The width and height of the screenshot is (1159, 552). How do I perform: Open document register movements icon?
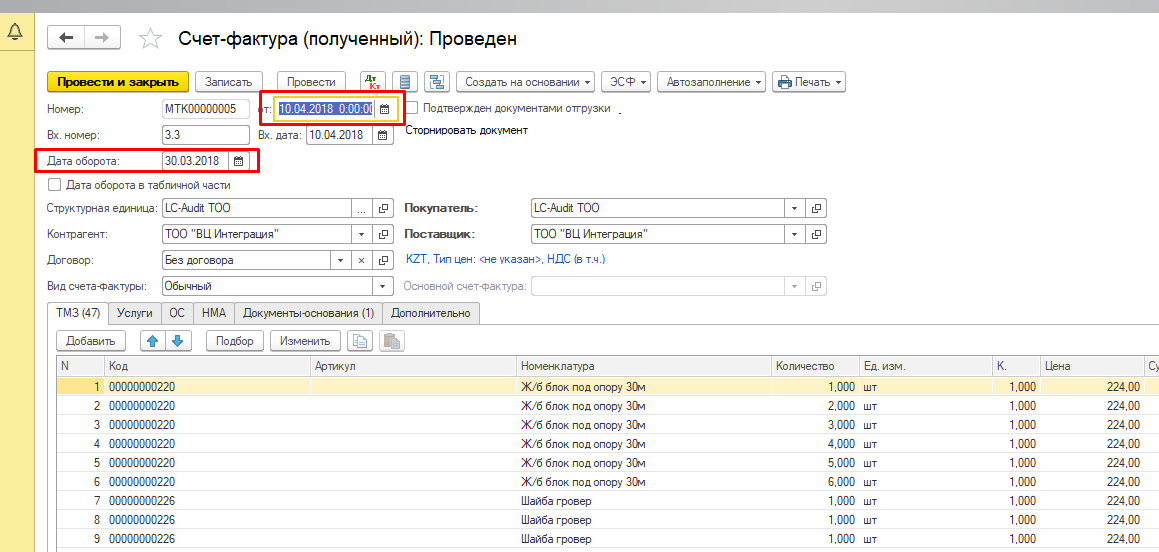pos(405,81)
